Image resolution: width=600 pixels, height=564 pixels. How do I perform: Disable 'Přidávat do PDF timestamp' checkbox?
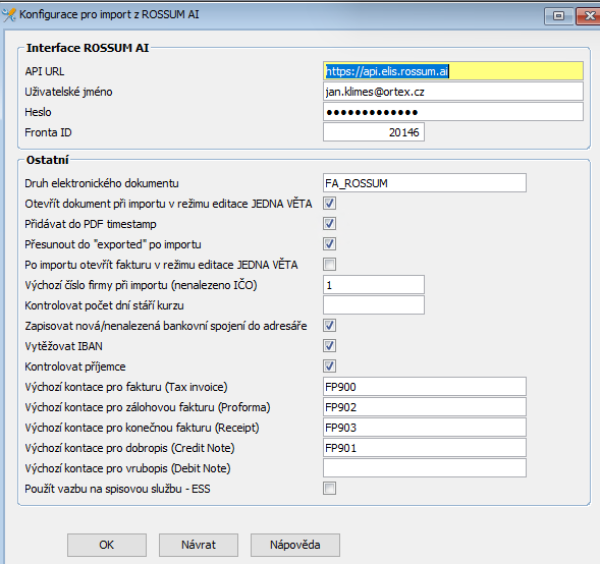329,223
